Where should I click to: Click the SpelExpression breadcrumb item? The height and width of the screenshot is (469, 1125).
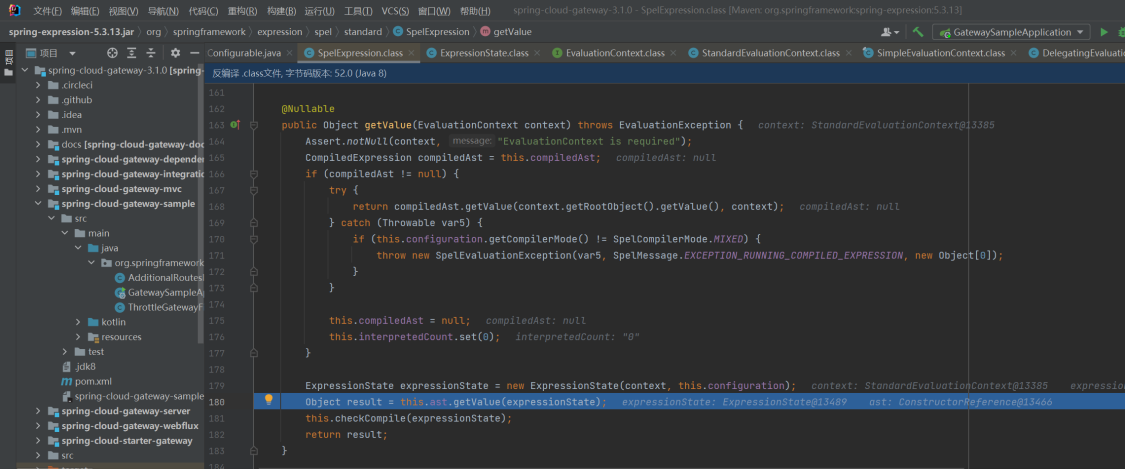(430, 32)
